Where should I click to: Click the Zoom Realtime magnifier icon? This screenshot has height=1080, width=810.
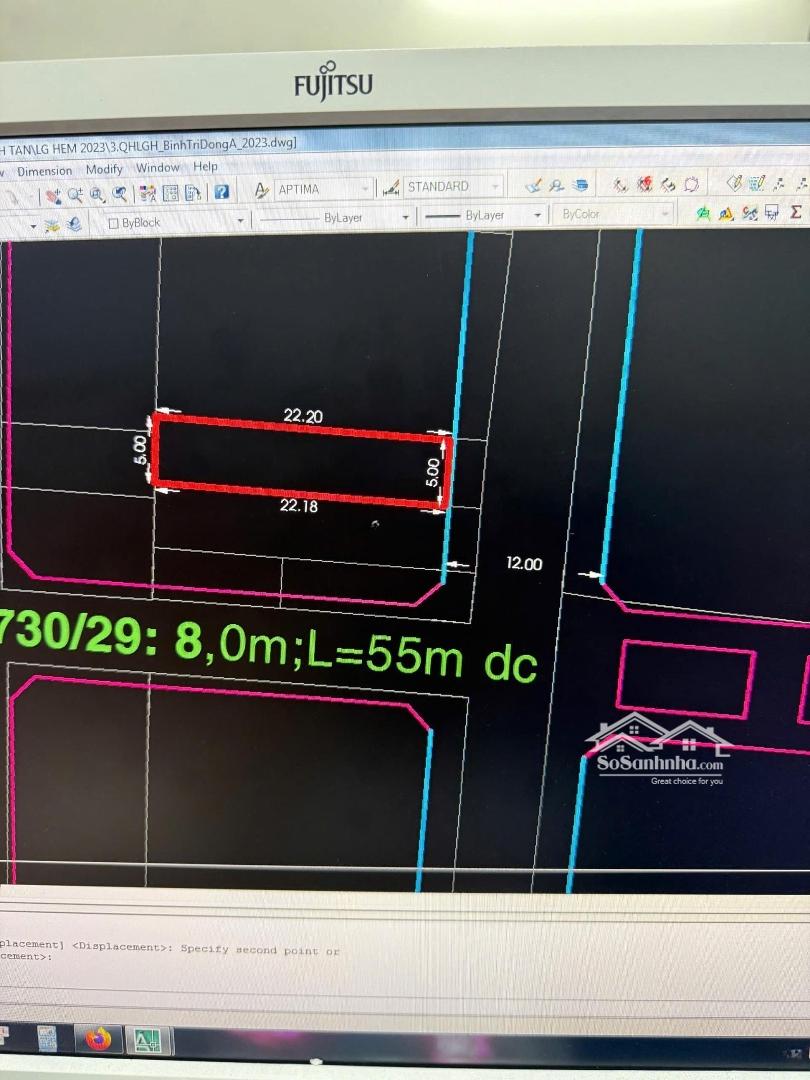point(76,194)
